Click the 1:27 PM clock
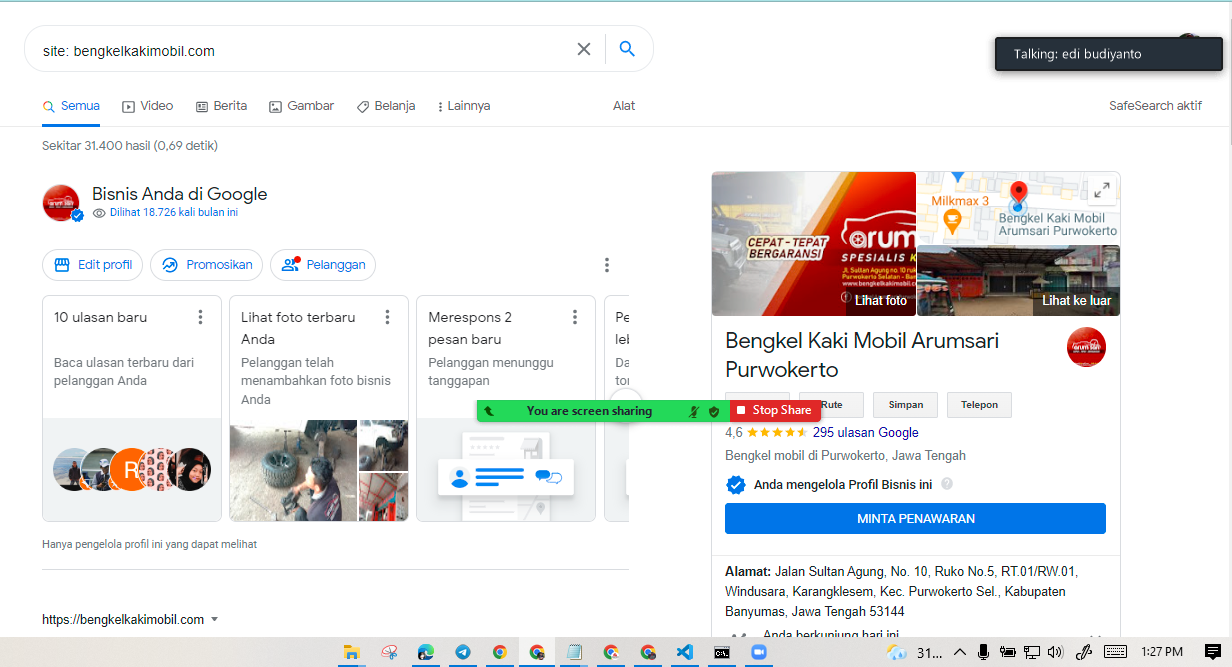The width and height of the screenshot is (1232, 667). (1162, 652)
